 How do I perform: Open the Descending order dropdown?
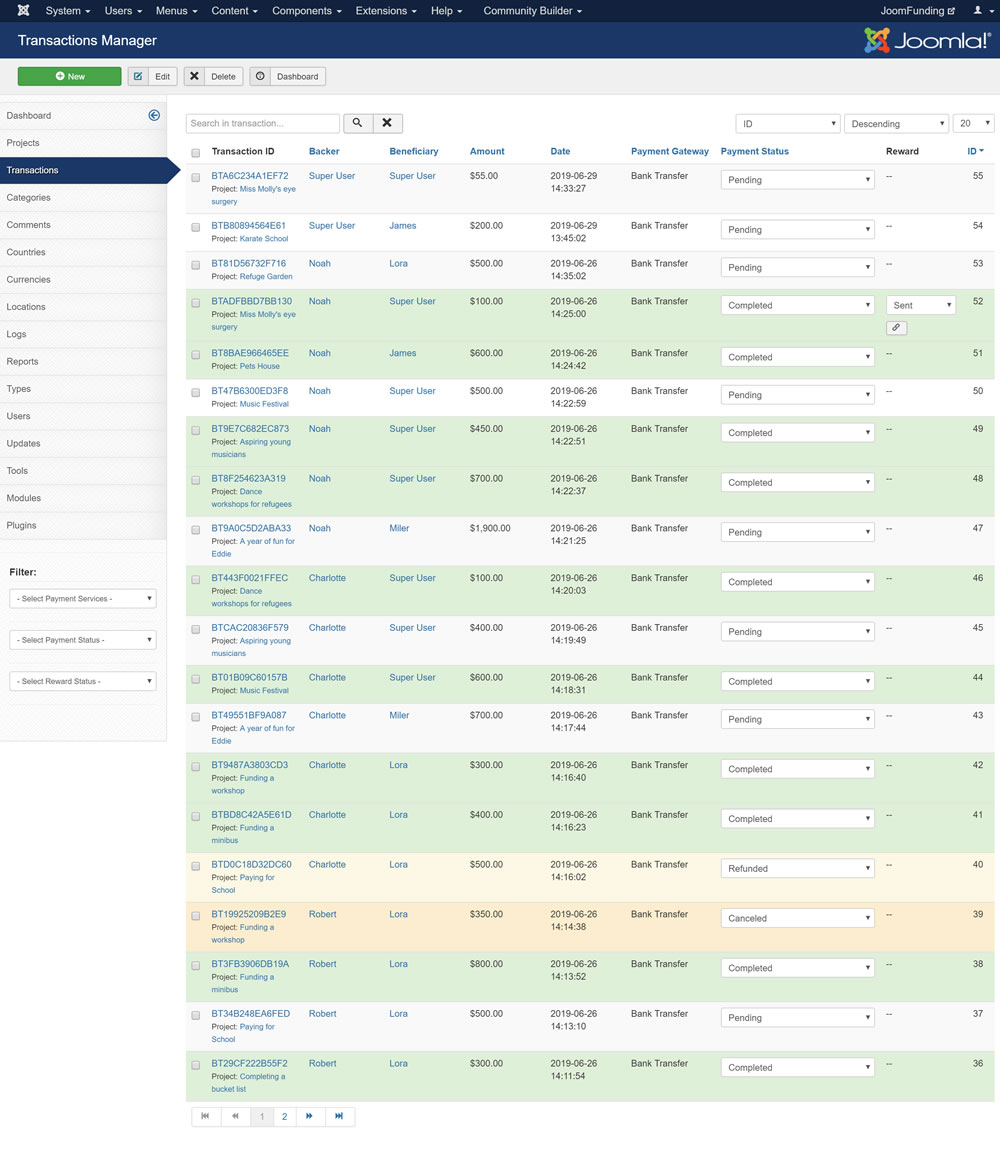pyautogui.click(x=896, y=124)
